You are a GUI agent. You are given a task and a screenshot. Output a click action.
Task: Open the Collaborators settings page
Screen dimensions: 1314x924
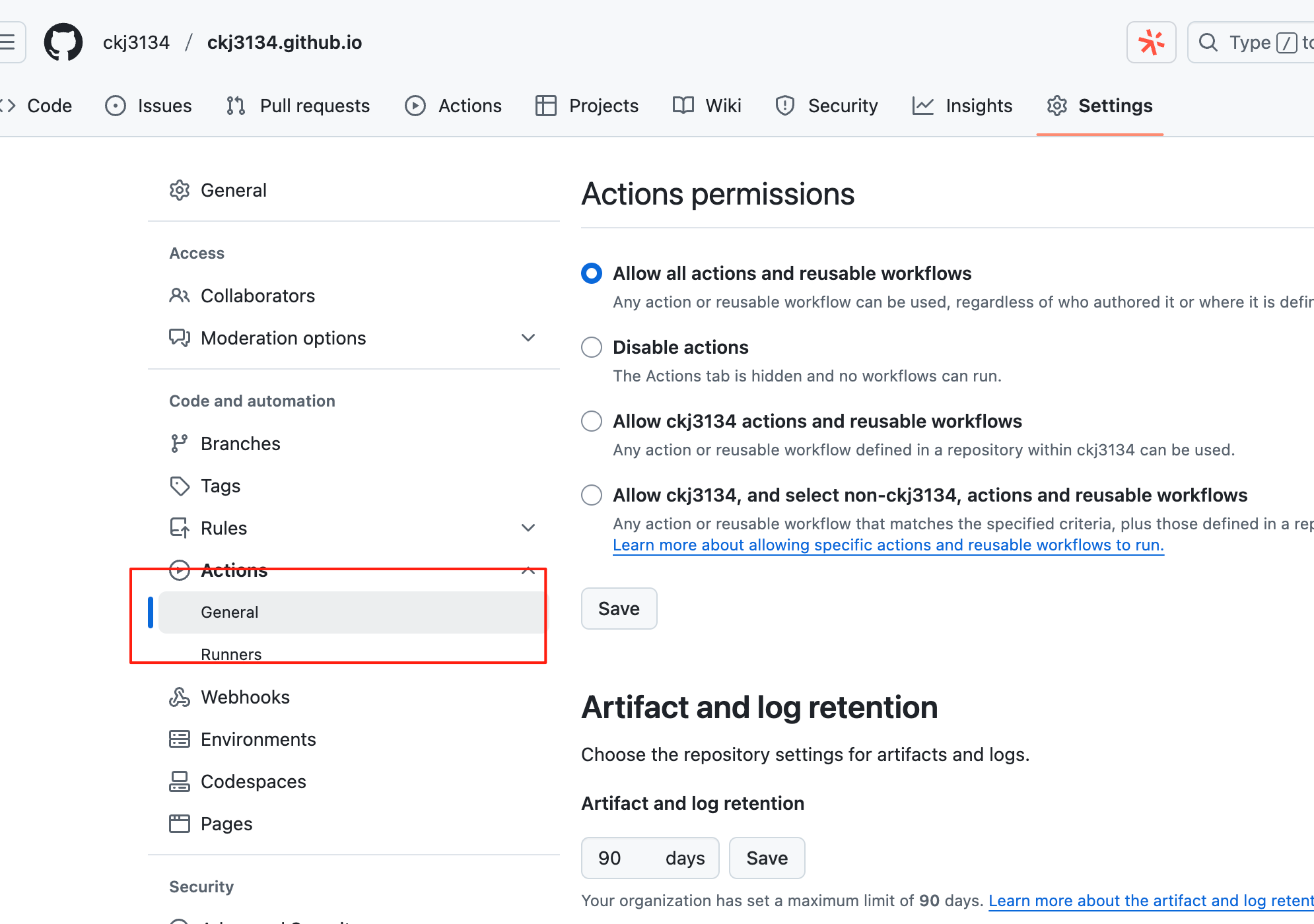click(258, 296)
